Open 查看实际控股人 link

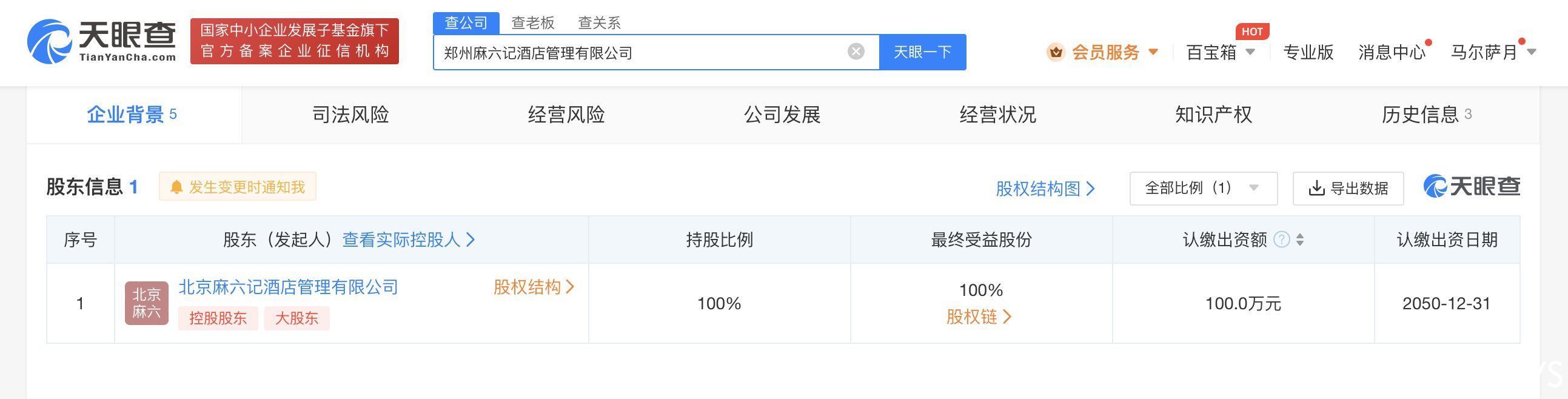pyautogui.click(x=409, y=240)
